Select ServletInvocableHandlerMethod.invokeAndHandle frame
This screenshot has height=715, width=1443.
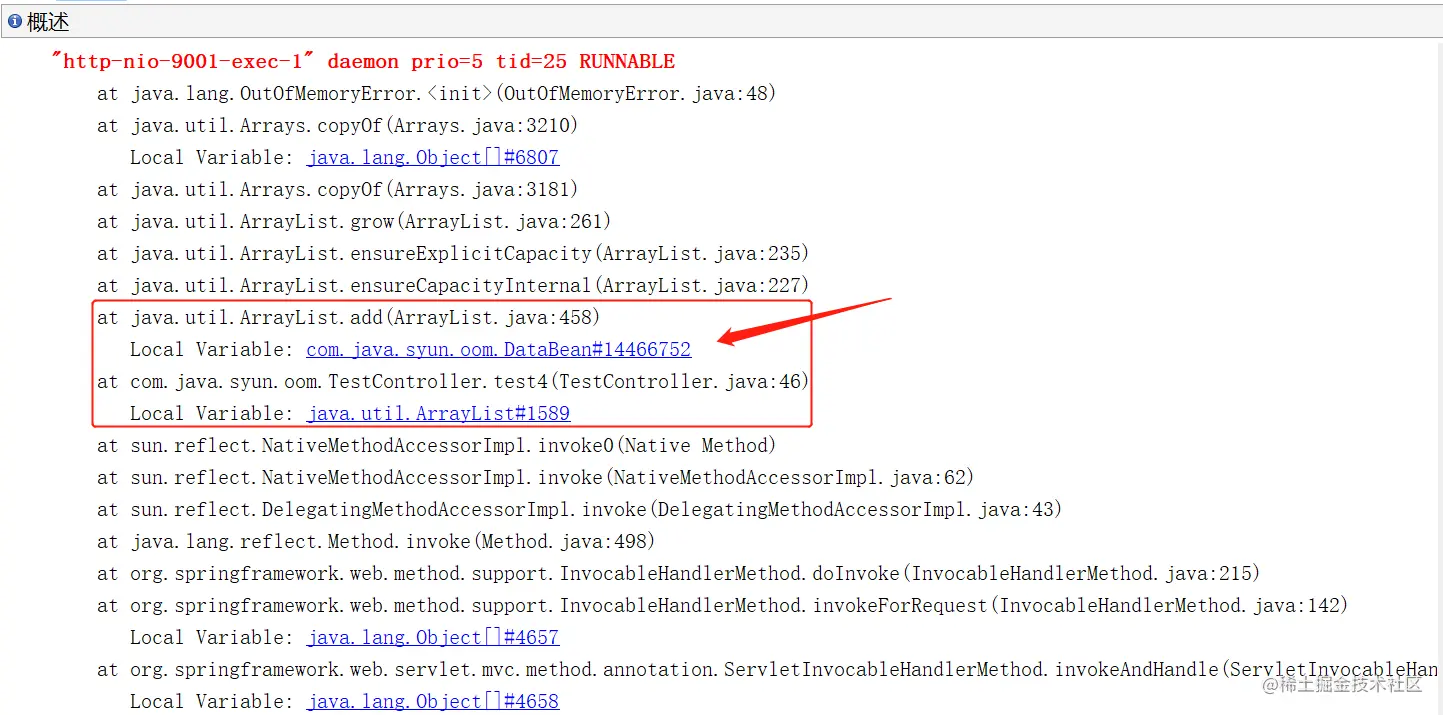click(x=767, y=669)
